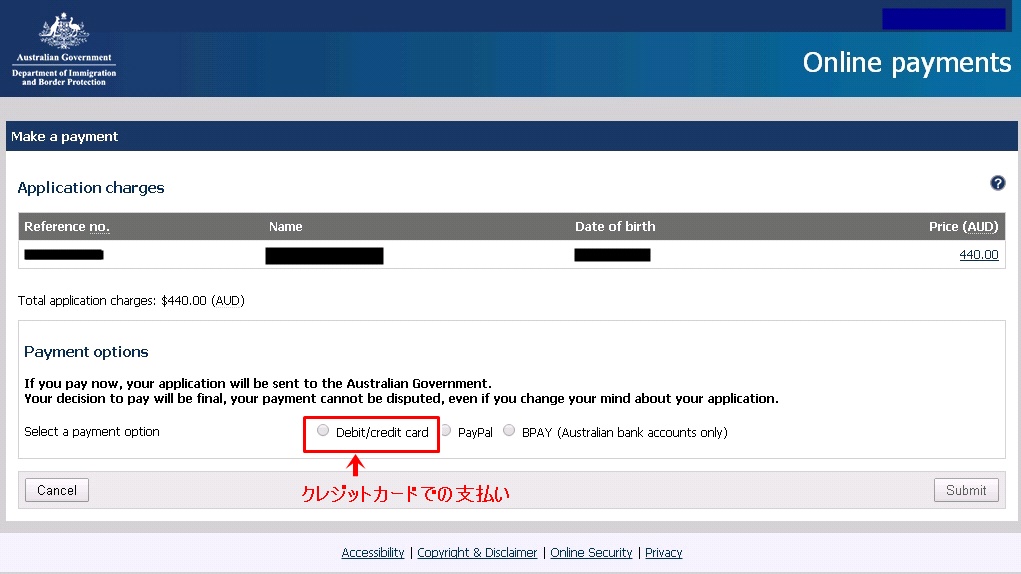The width and height of the screenshot is (1021, 574).
Task: Open the Online Security link
Action: tap(591, 553)
